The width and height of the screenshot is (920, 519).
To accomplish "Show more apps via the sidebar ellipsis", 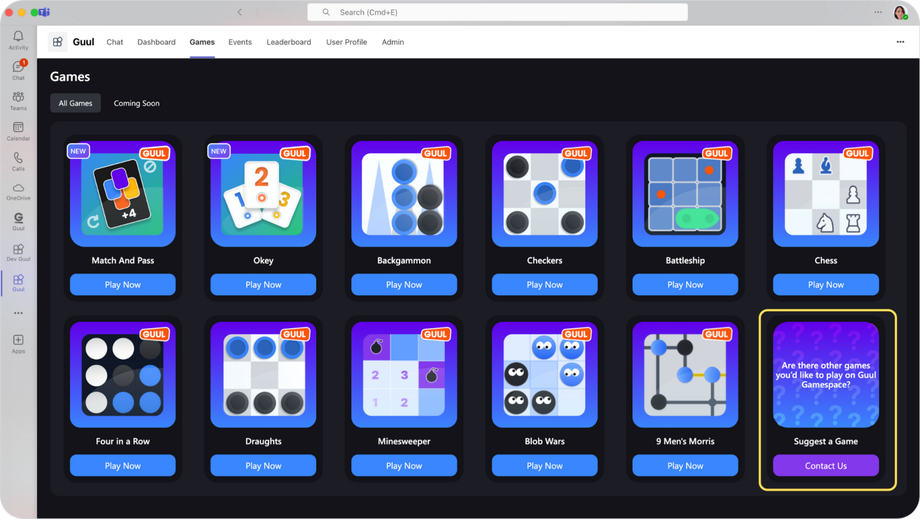I will click(18, 313).
